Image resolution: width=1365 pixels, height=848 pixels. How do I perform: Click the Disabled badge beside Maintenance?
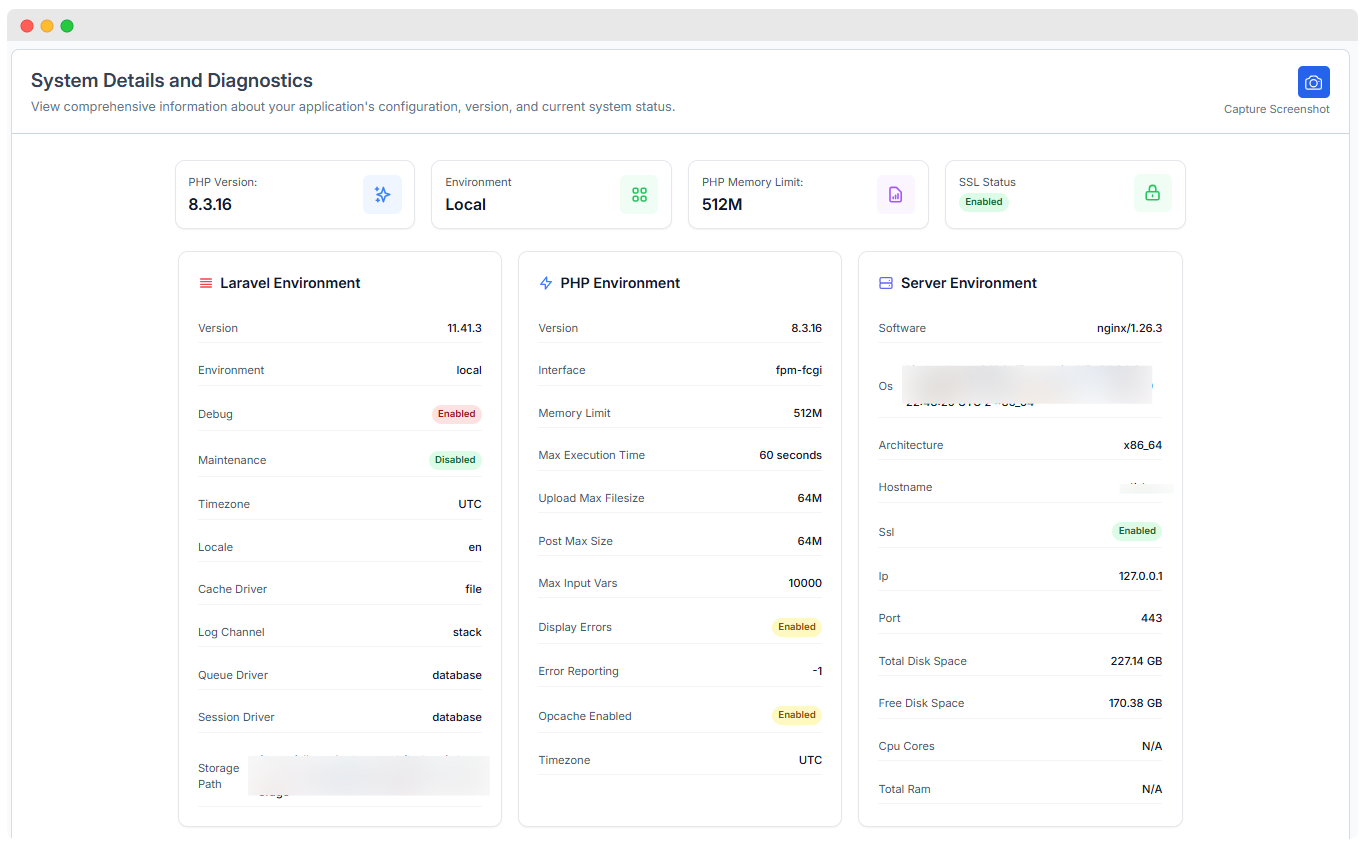[x=455, y=460]
